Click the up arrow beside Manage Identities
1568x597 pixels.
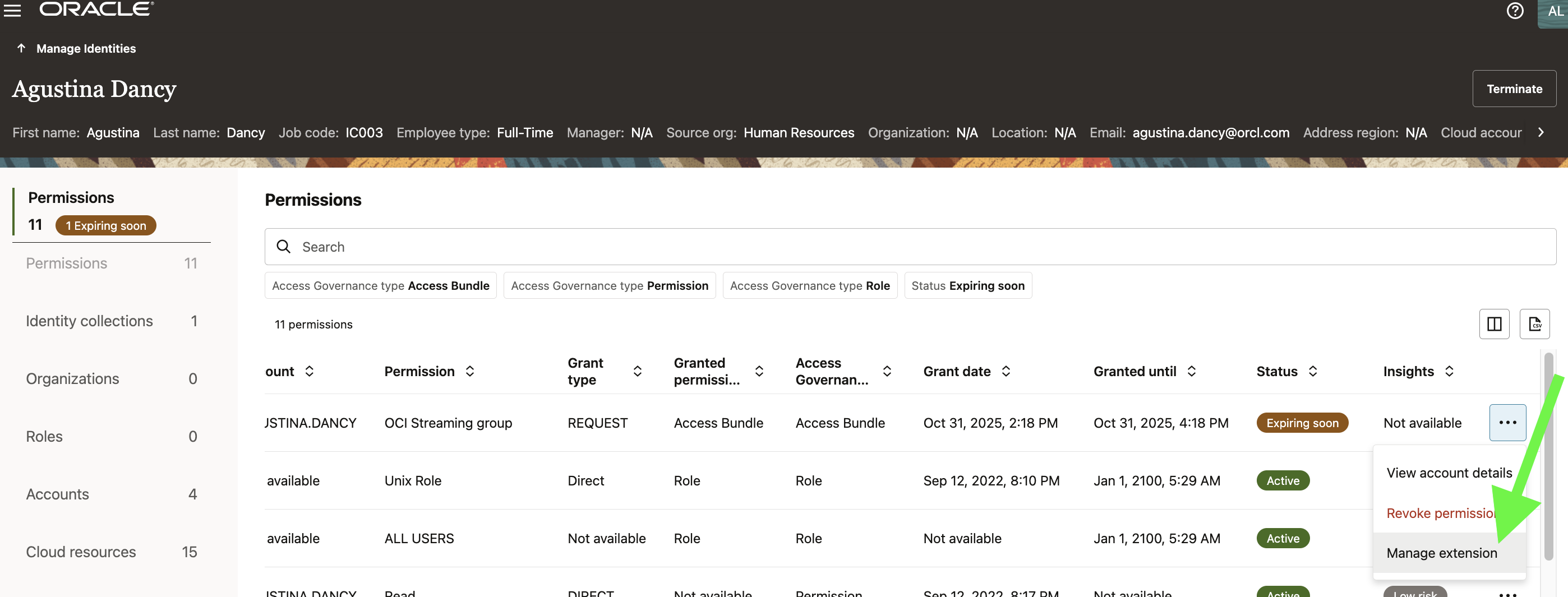pyautogui.click(x=21, y=48)
